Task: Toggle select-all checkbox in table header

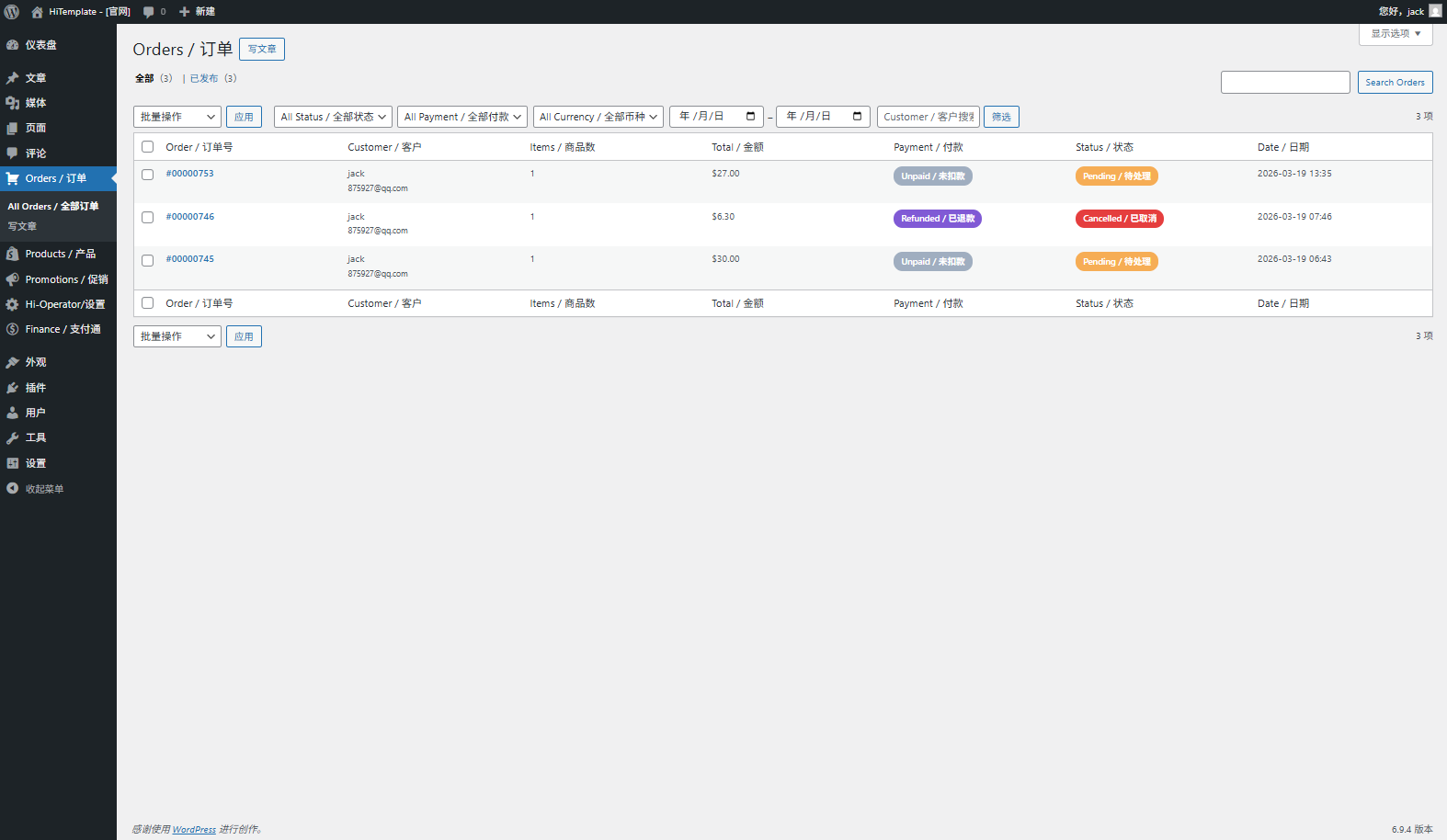Action: click(147, 147)
